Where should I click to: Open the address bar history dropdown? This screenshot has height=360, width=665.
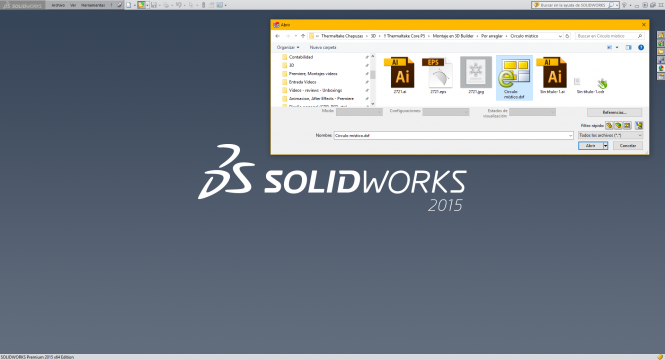[x=560, y=36]
